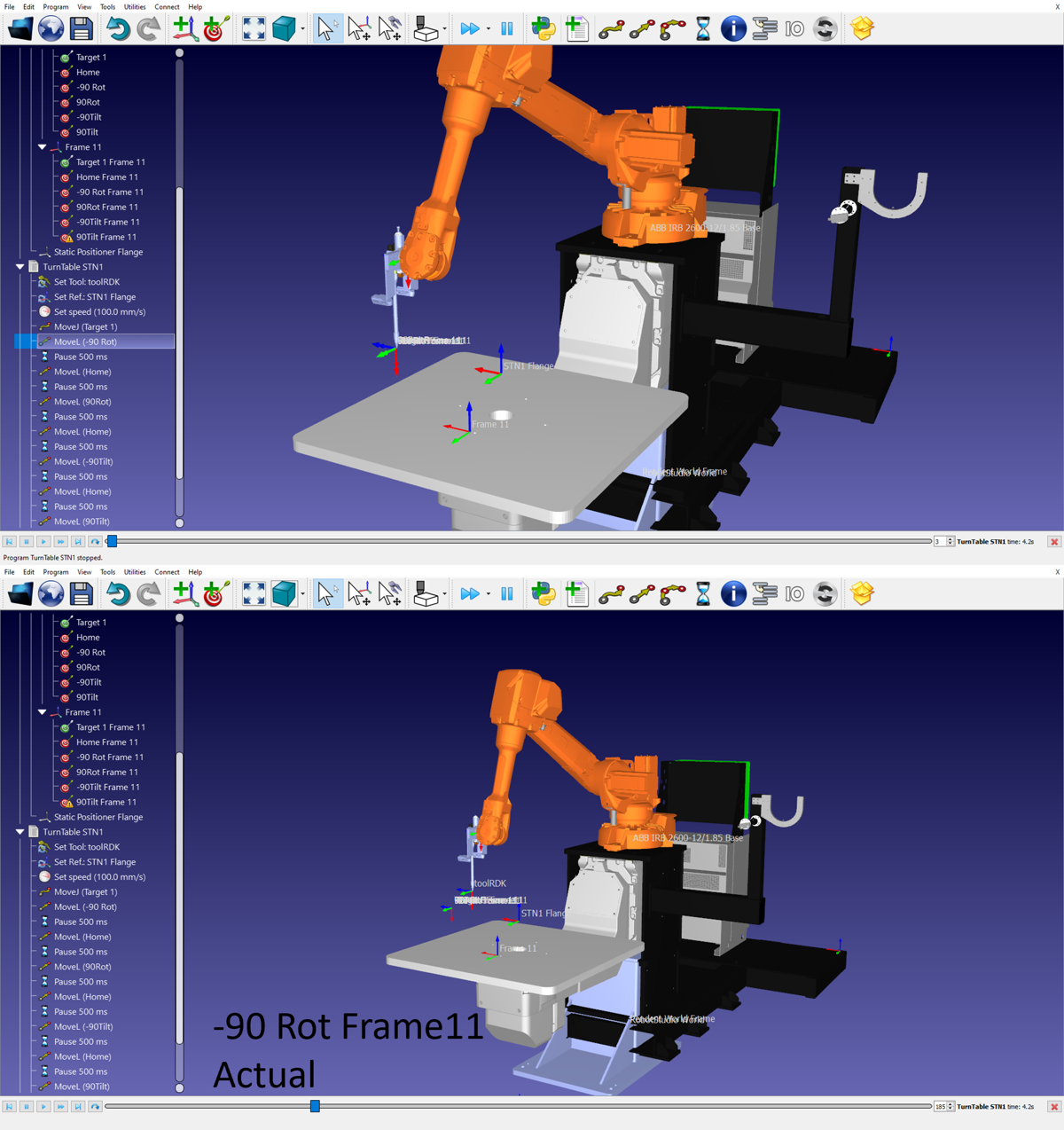Viewport: 1064px width, 1130px height.
Task: Add joint move instruction in upper toolbar
Action: coord(612,29)
